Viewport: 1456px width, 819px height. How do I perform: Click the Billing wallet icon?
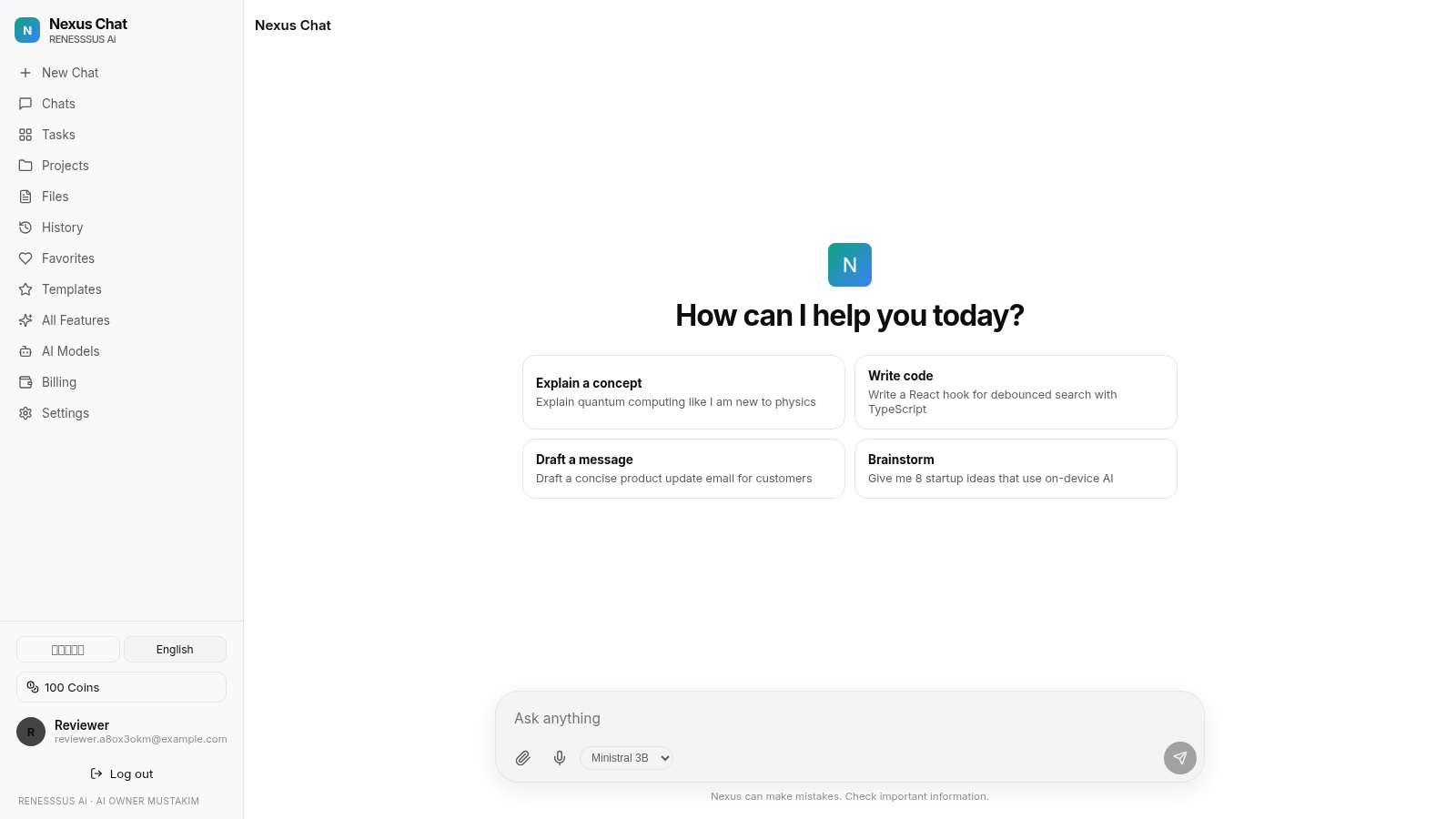click(x=25, y=382)
